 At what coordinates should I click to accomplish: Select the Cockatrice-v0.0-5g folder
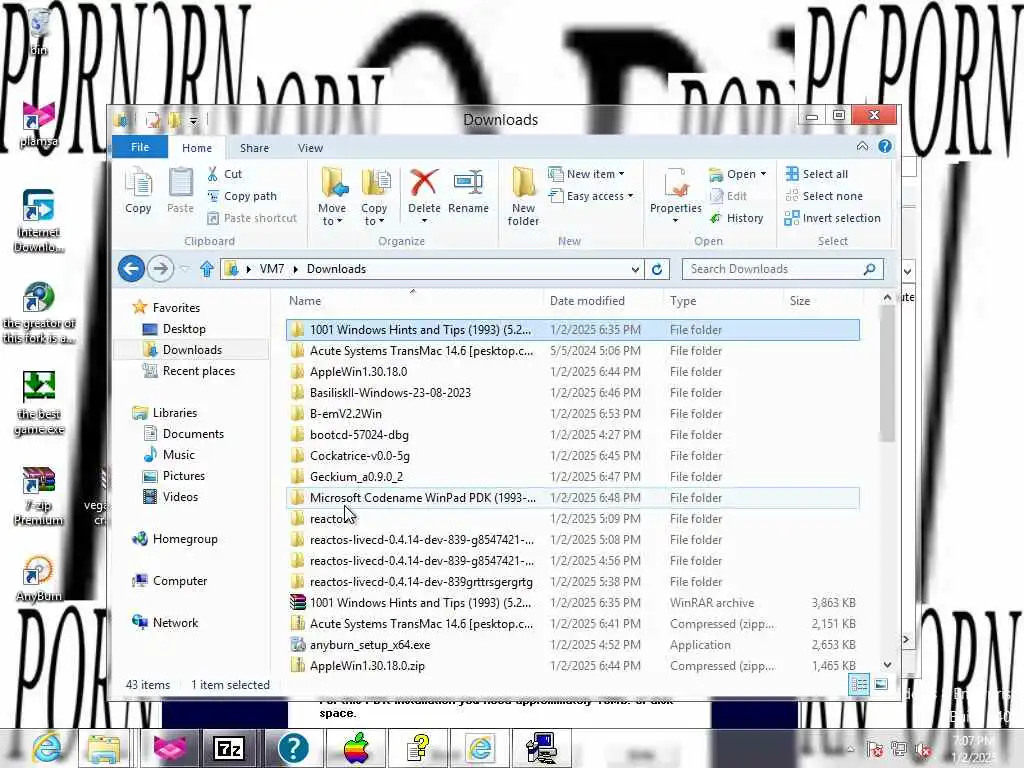pos(573,456)
